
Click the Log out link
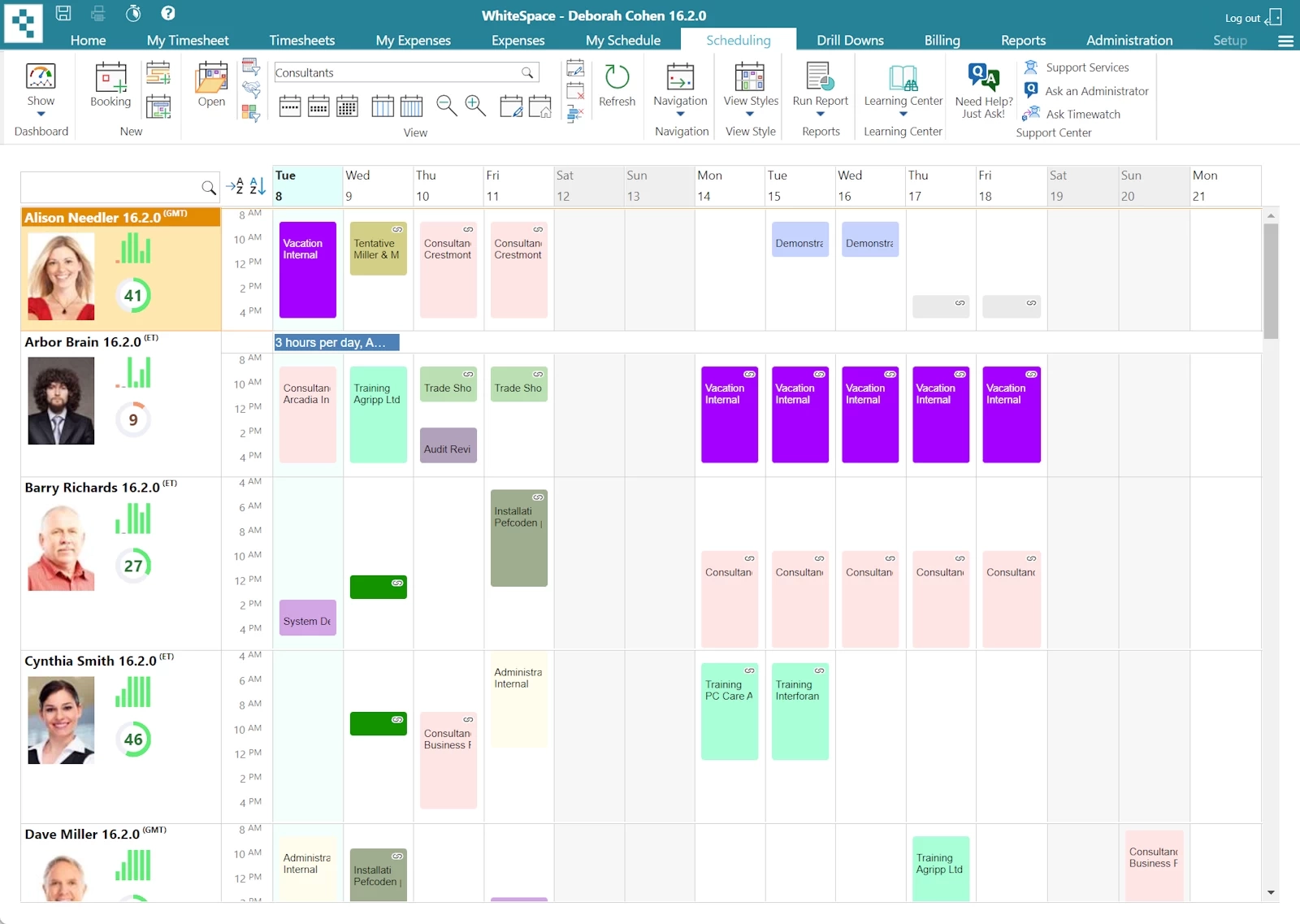[x=1253, y=18]
